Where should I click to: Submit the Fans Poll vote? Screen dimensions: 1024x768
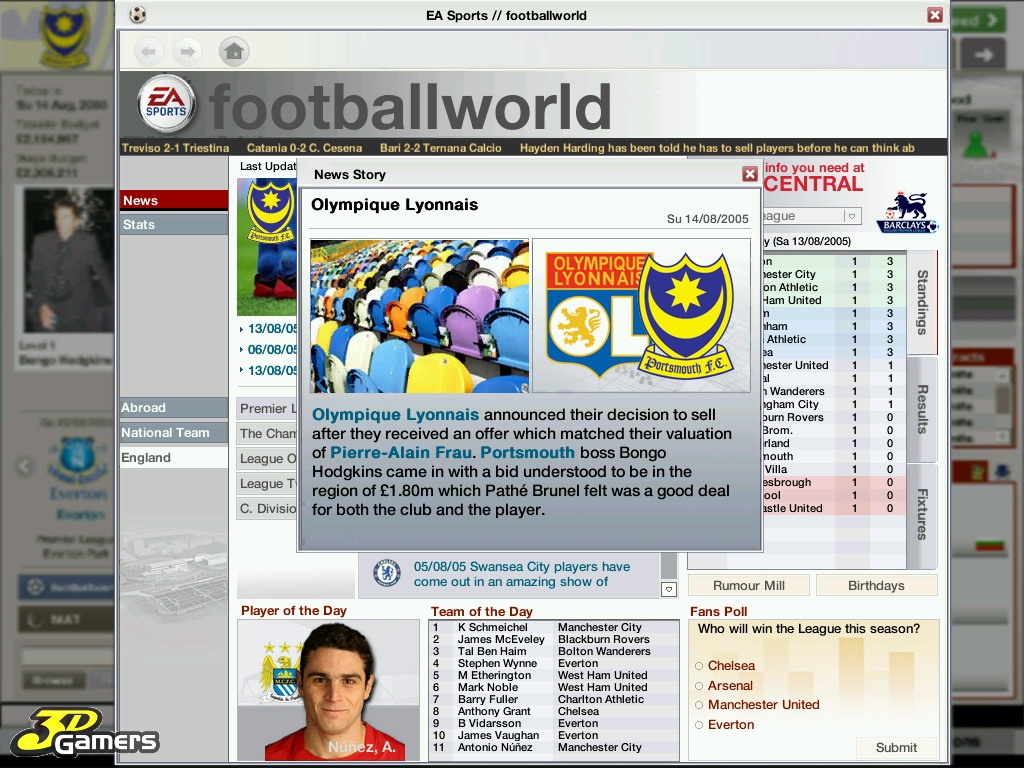[896, 747]
